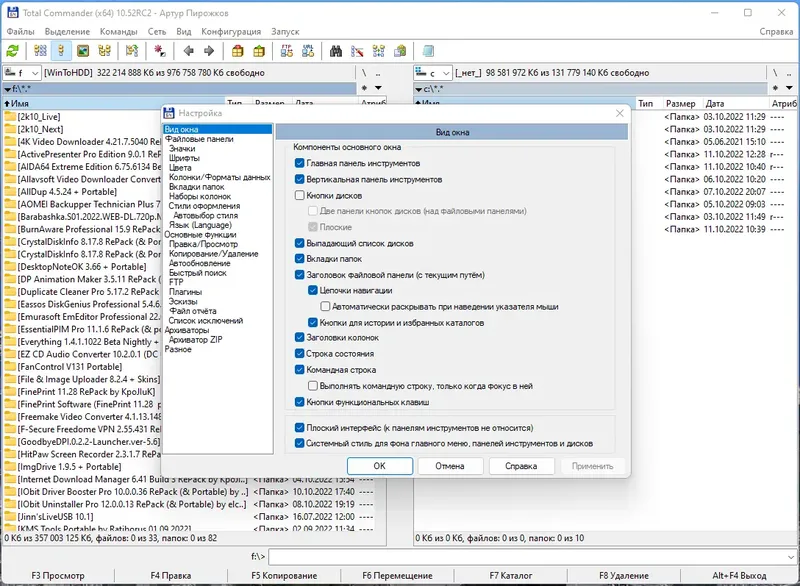This screenshot has width=800, height=586.
Task: Show the directory tree view icon
Action: 105,51
